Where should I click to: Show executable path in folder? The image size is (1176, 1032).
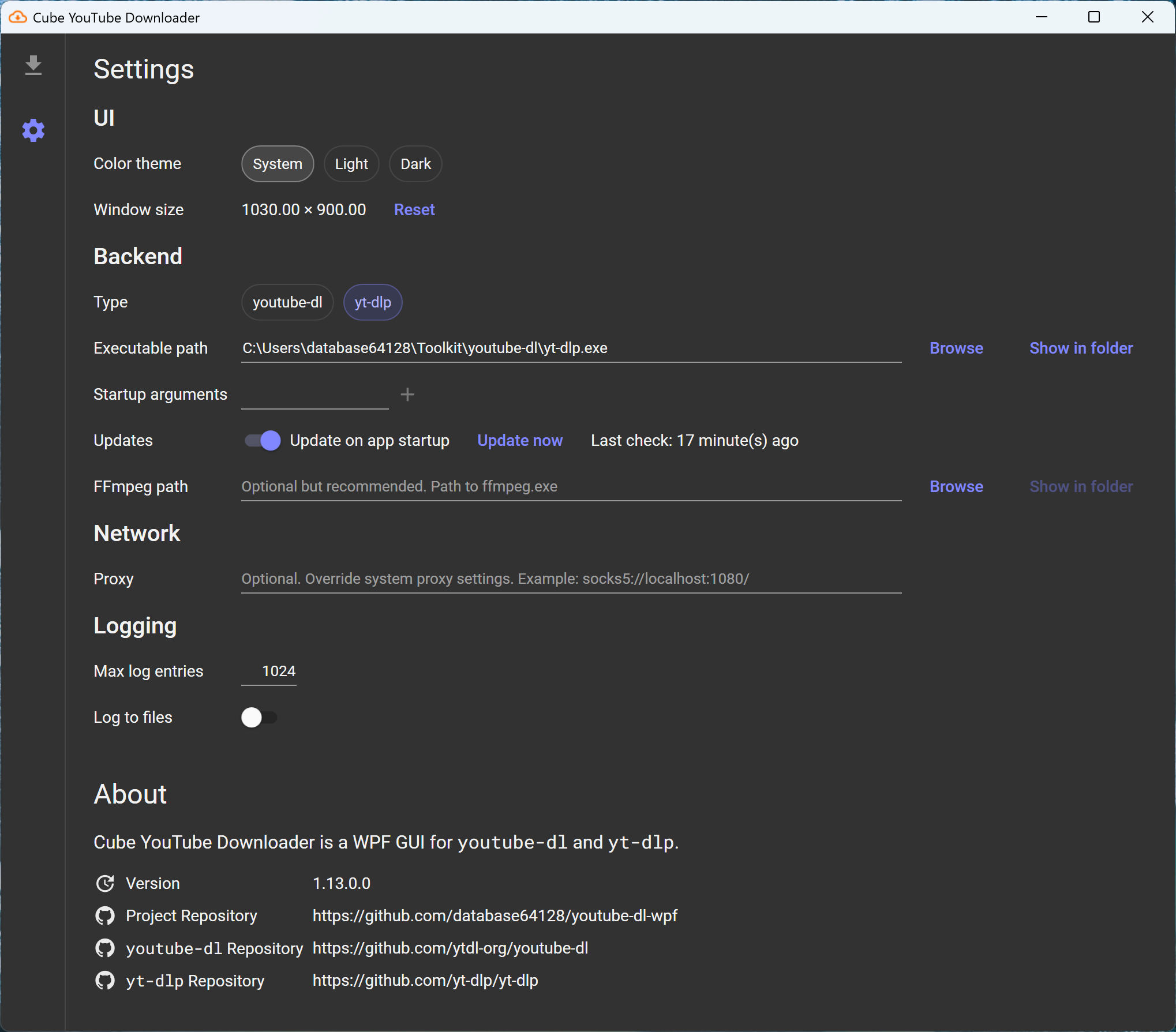[x=1081, y=348]
